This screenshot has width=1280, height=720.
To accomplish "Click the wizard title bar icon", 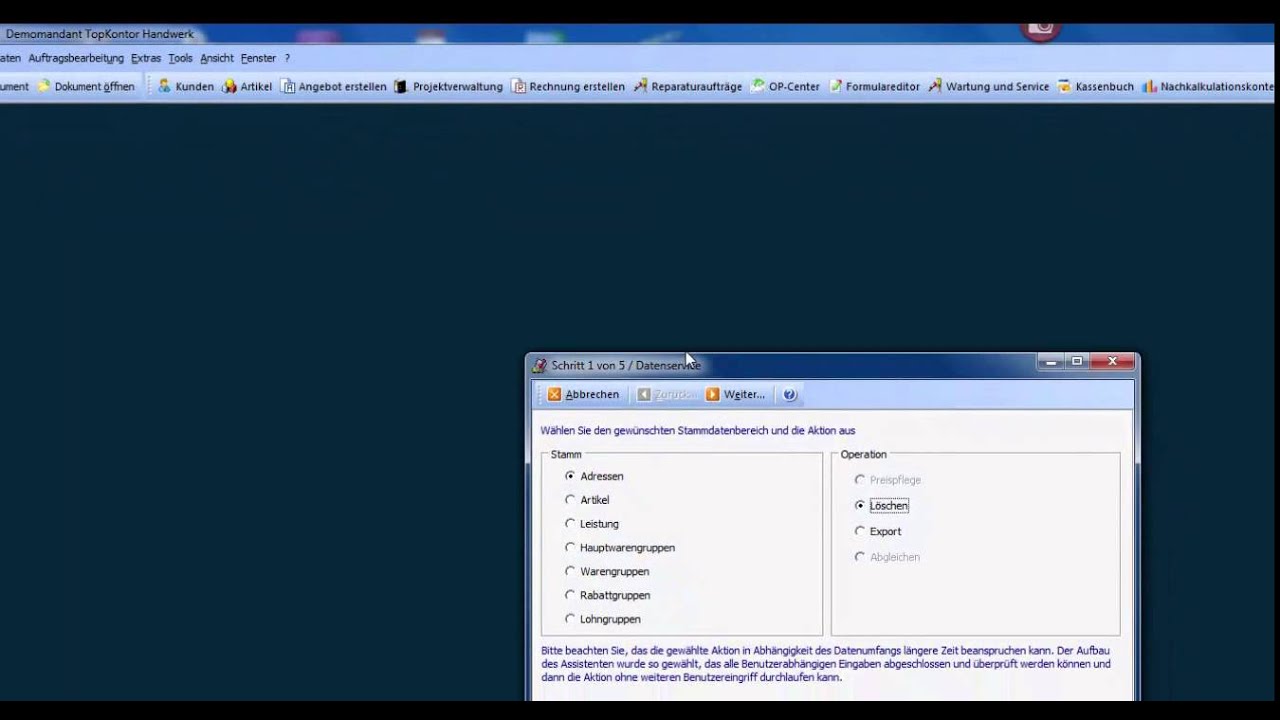I will tap(540, 366).
